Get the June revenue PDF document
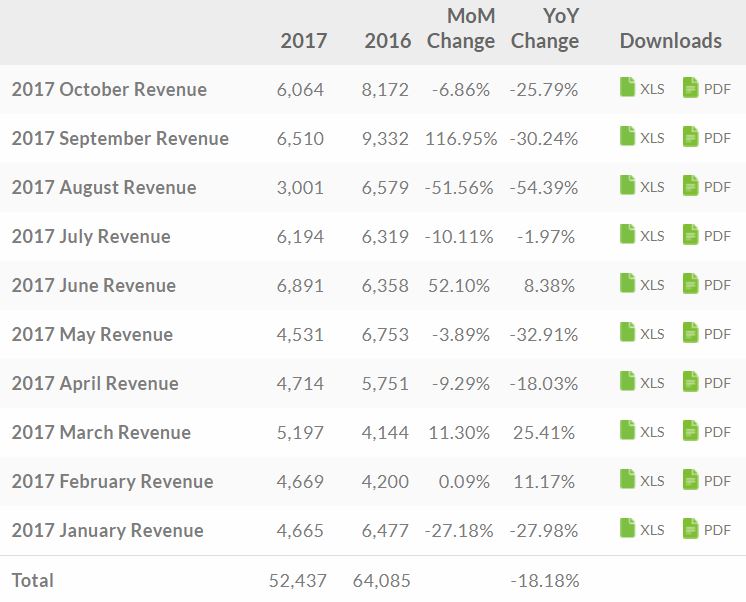746x602 pixels. (x=707, y=284)
